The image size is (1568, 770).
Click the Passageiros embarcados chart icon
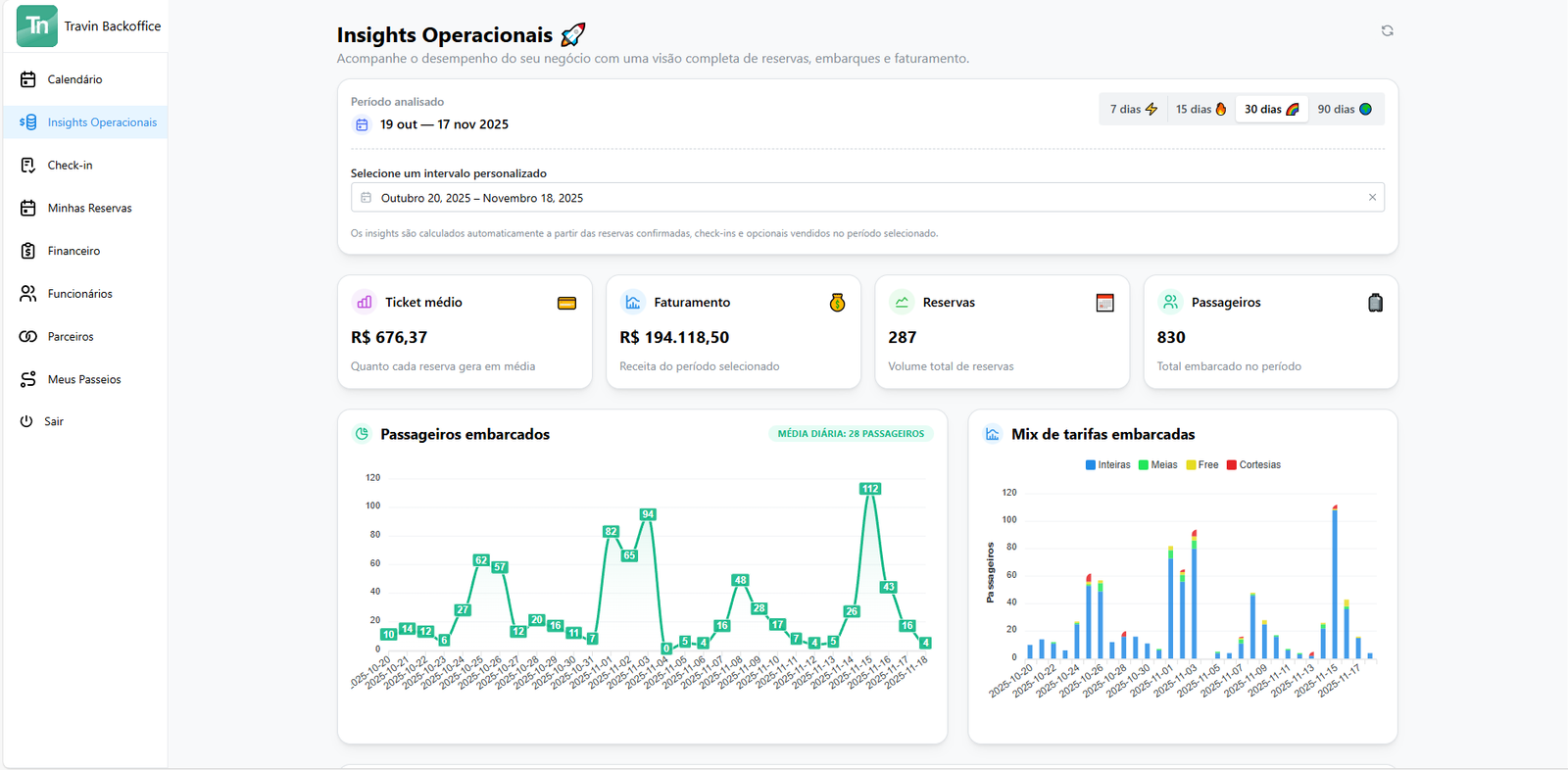[x=362, y=434]
